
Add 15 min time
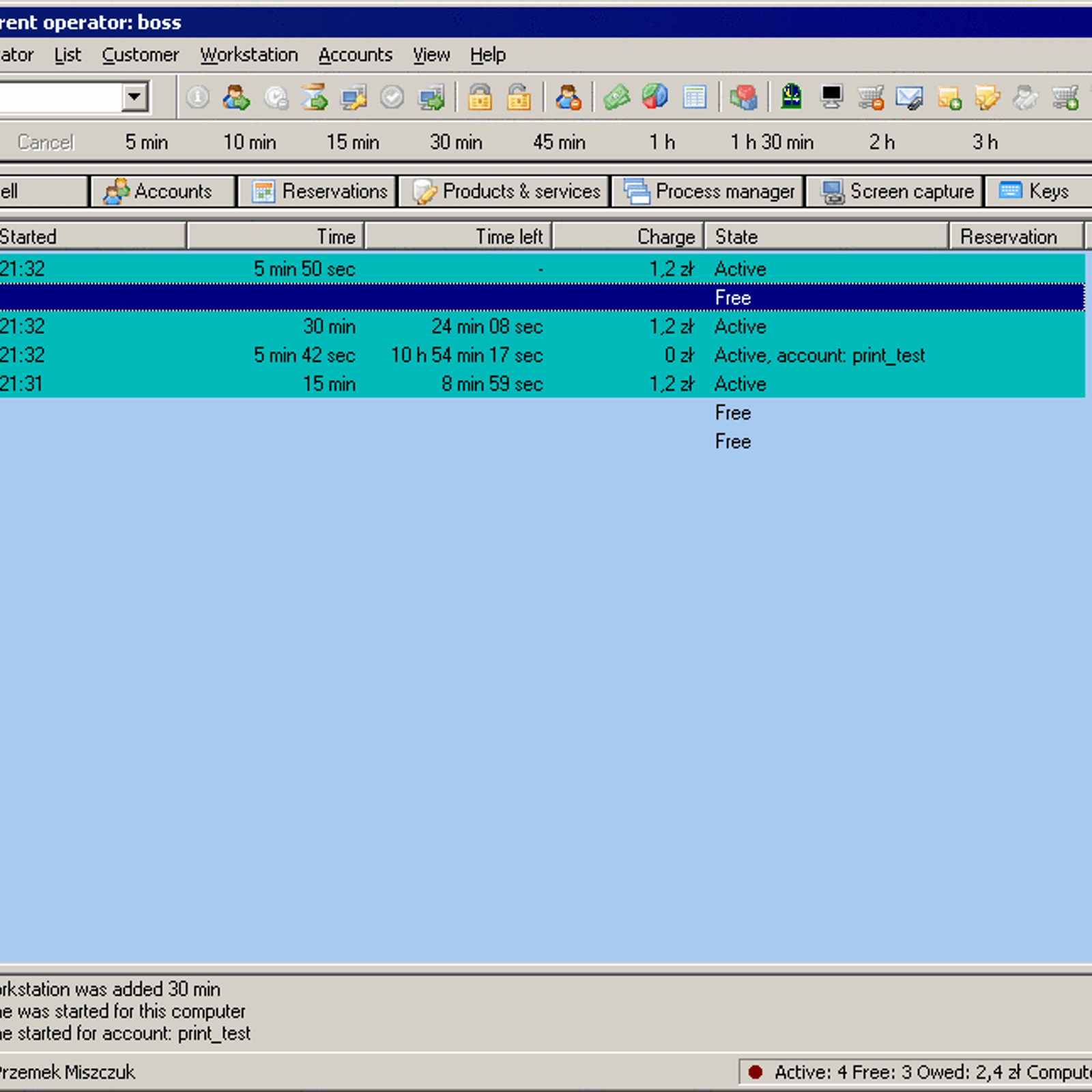pyautogui.click(x=353, y=142)
